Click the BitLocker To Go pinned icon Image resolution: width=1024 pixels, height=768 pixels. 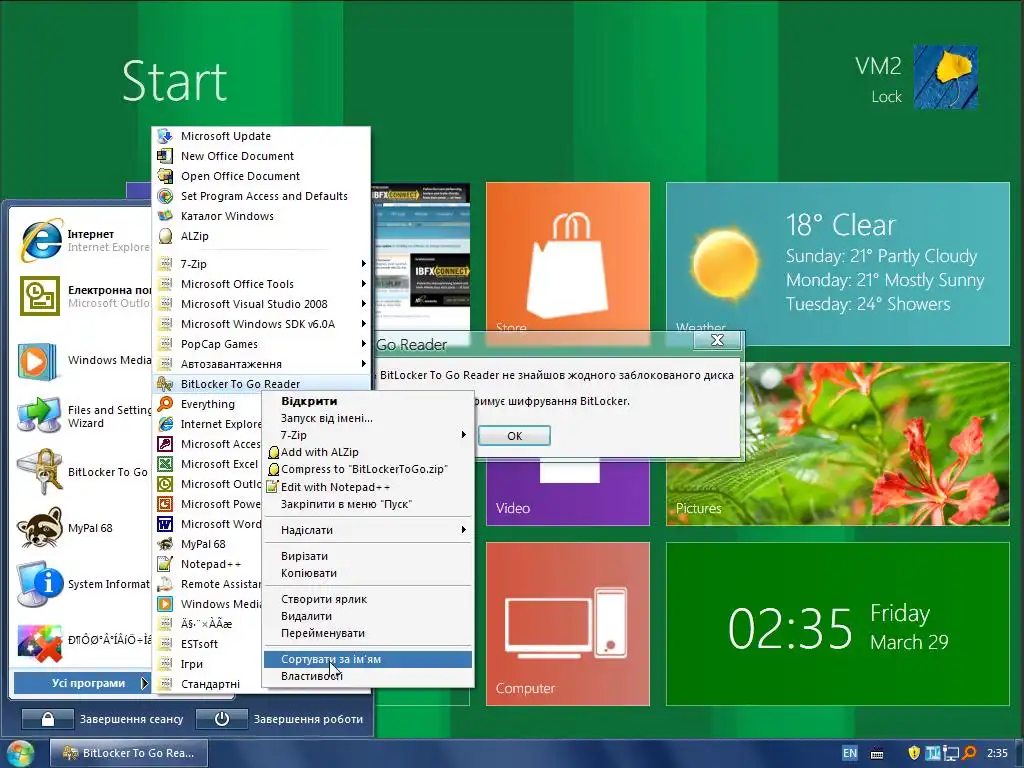(x=39, y=472)
